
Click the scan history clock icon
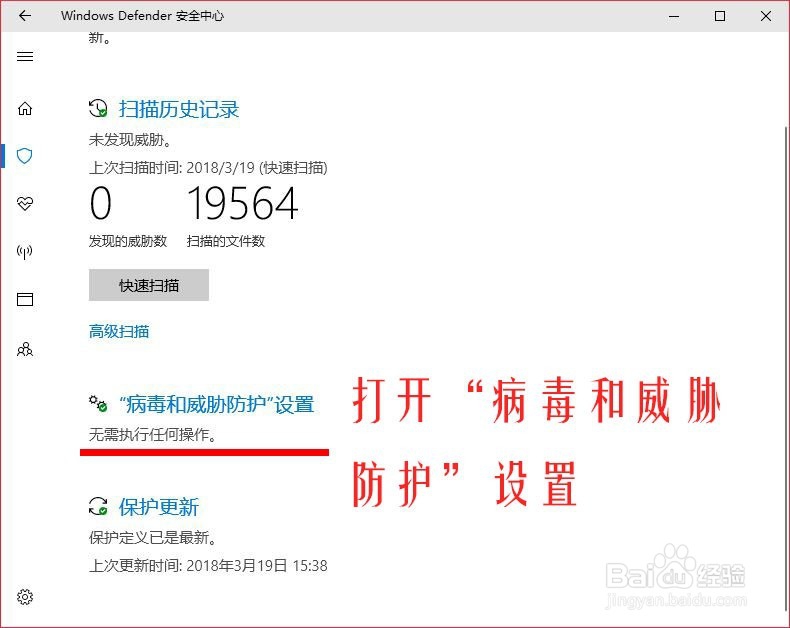(x=98, y=108)
